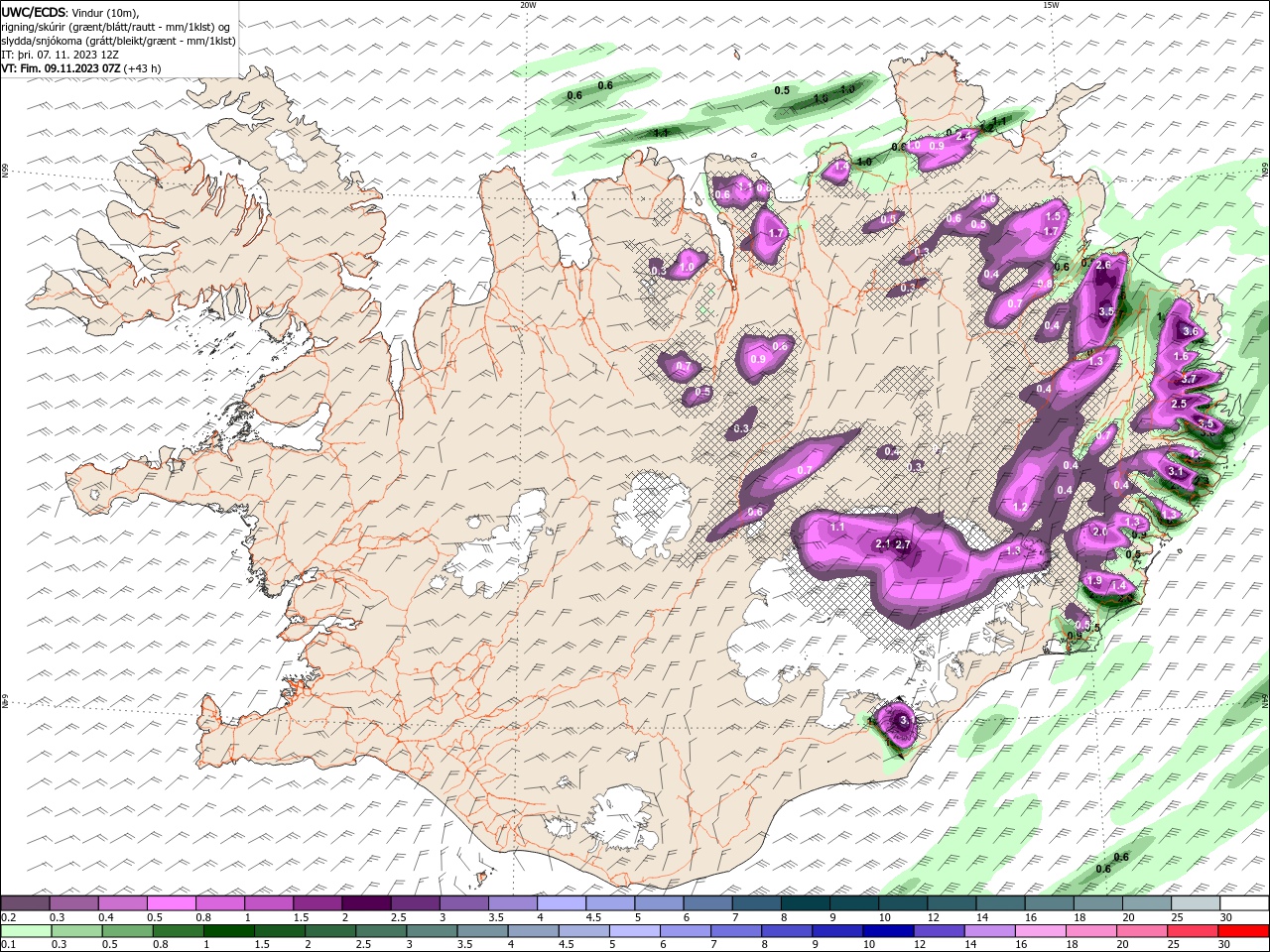Select the pale grey 25 swatch in upper legend

(1196, 903)
